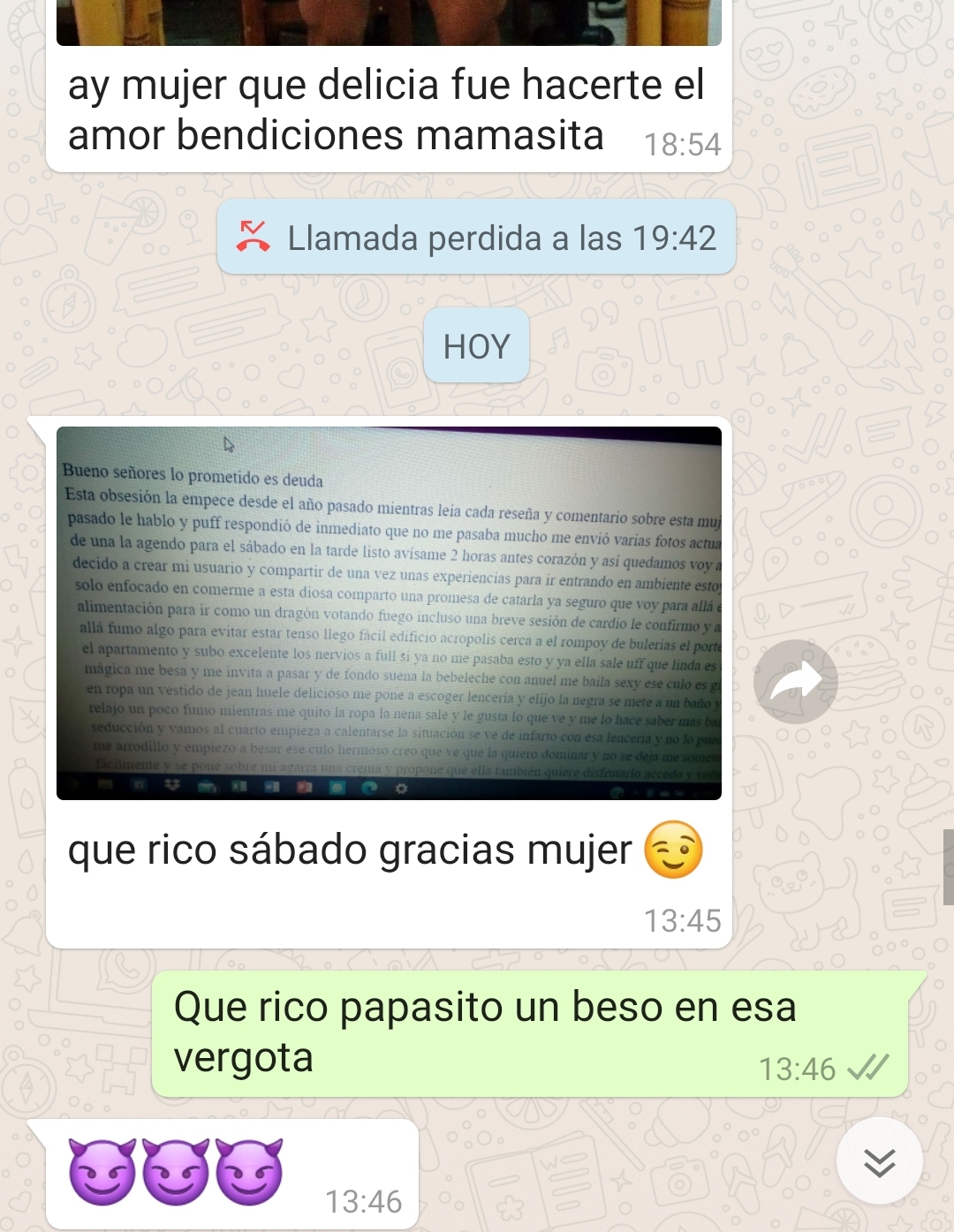Tap the forward arrow beside the photo
This screenshot has width=954, height=1232.
pos(796,682)
